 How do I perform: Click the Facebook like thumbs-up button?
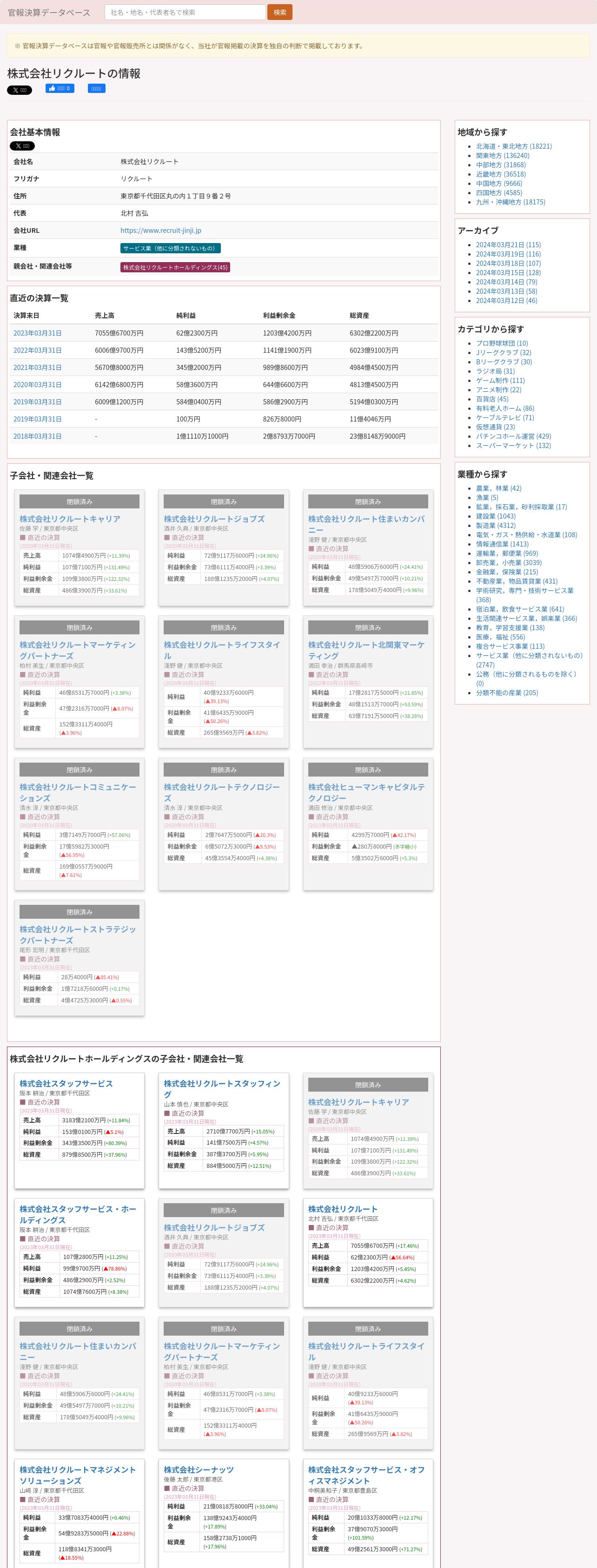coord(60,88)
